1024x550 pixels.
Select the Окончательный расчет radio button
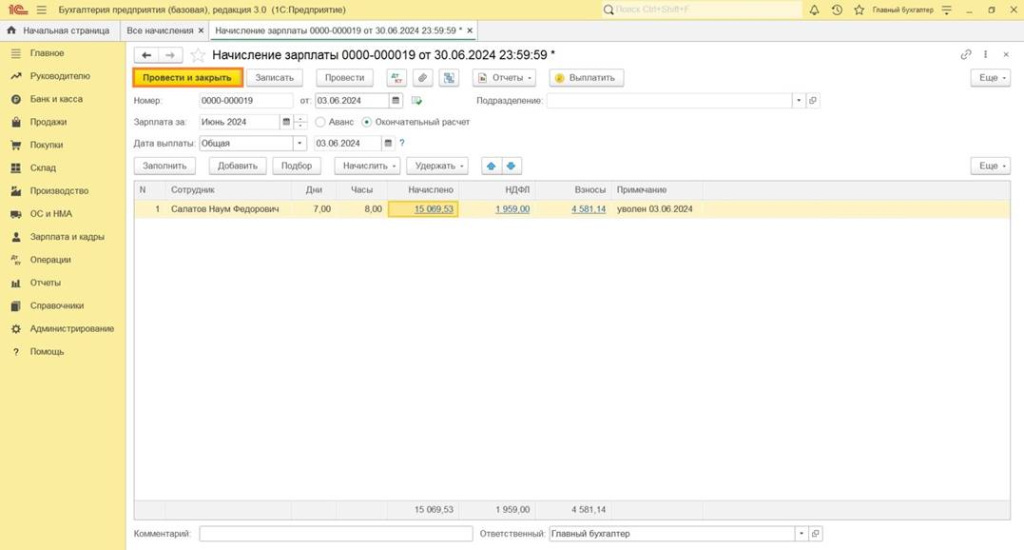(367, 122)
